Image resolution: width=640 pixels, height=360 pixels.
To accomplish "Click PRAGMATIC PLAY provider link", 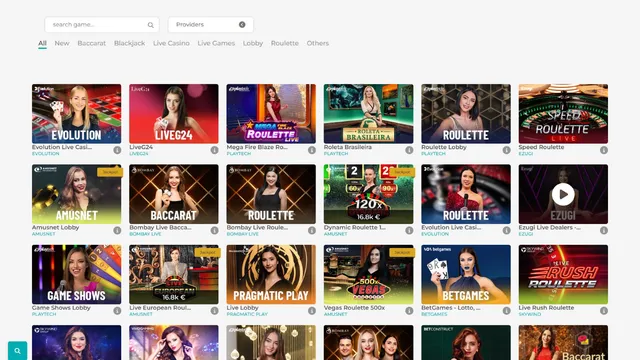I will pos(247,314).
